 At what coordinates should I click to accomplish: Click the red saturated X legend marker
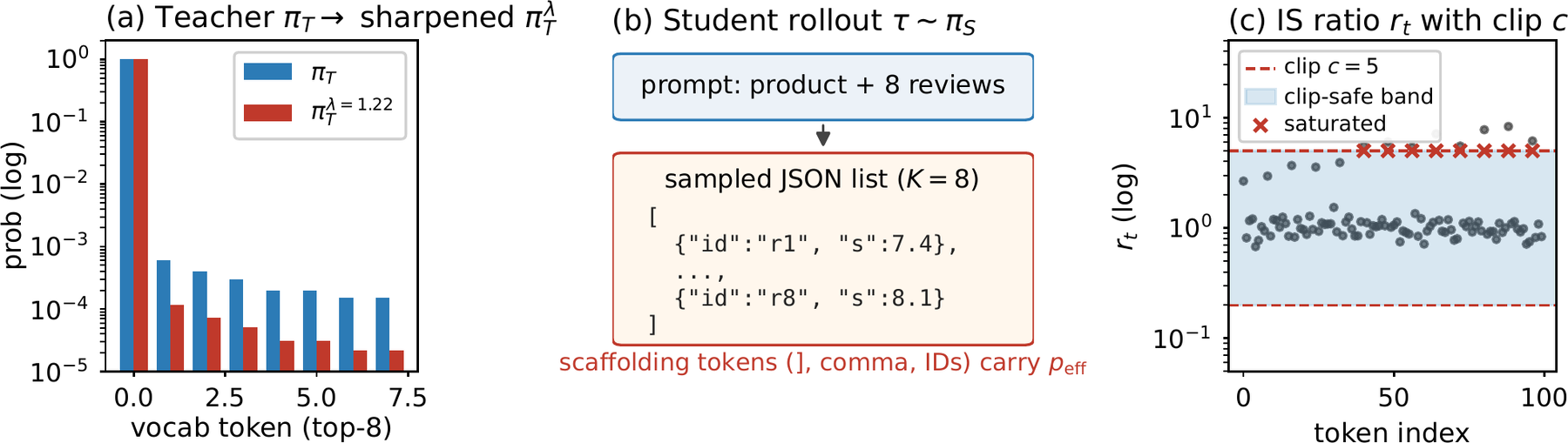[1260, 124]
